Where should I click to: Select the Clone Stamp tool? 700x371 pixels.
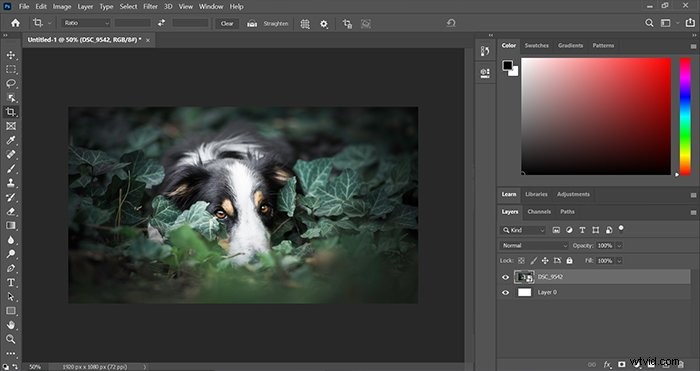click(x=11, y=183)
